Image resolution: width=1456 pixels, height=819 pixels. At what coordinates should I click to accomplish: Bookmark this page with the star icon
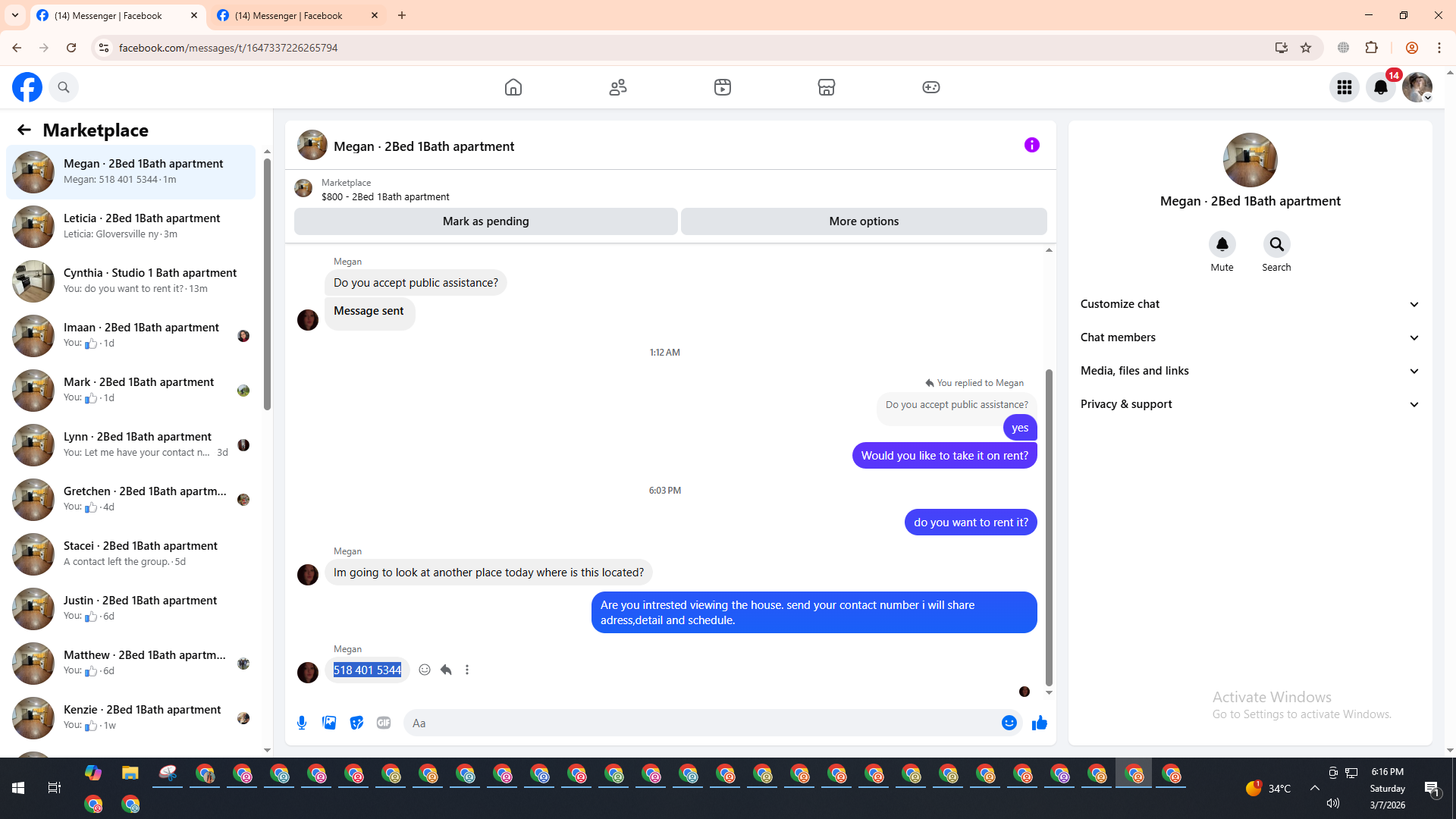[x=1306, y=48]
